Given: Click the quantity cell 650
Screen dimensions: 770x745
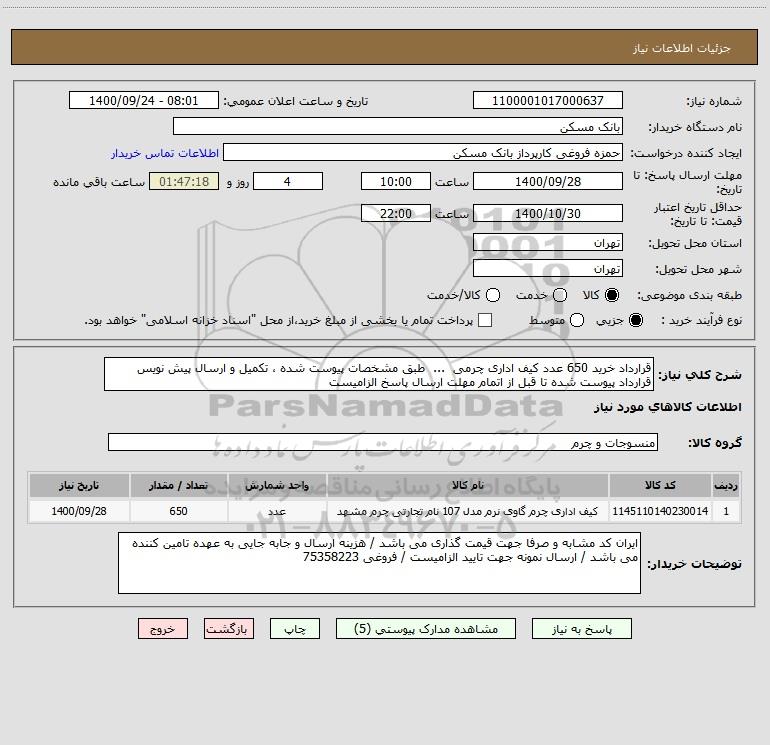Looking at the screenshot, I should click(x=178, y=511).
